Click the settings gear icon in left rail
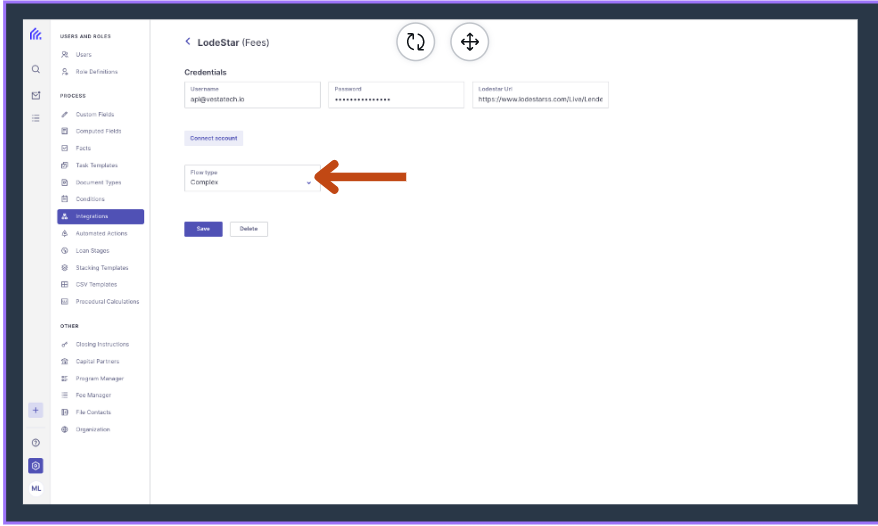This screenshot has width=878, height=526. click(36, 466)
